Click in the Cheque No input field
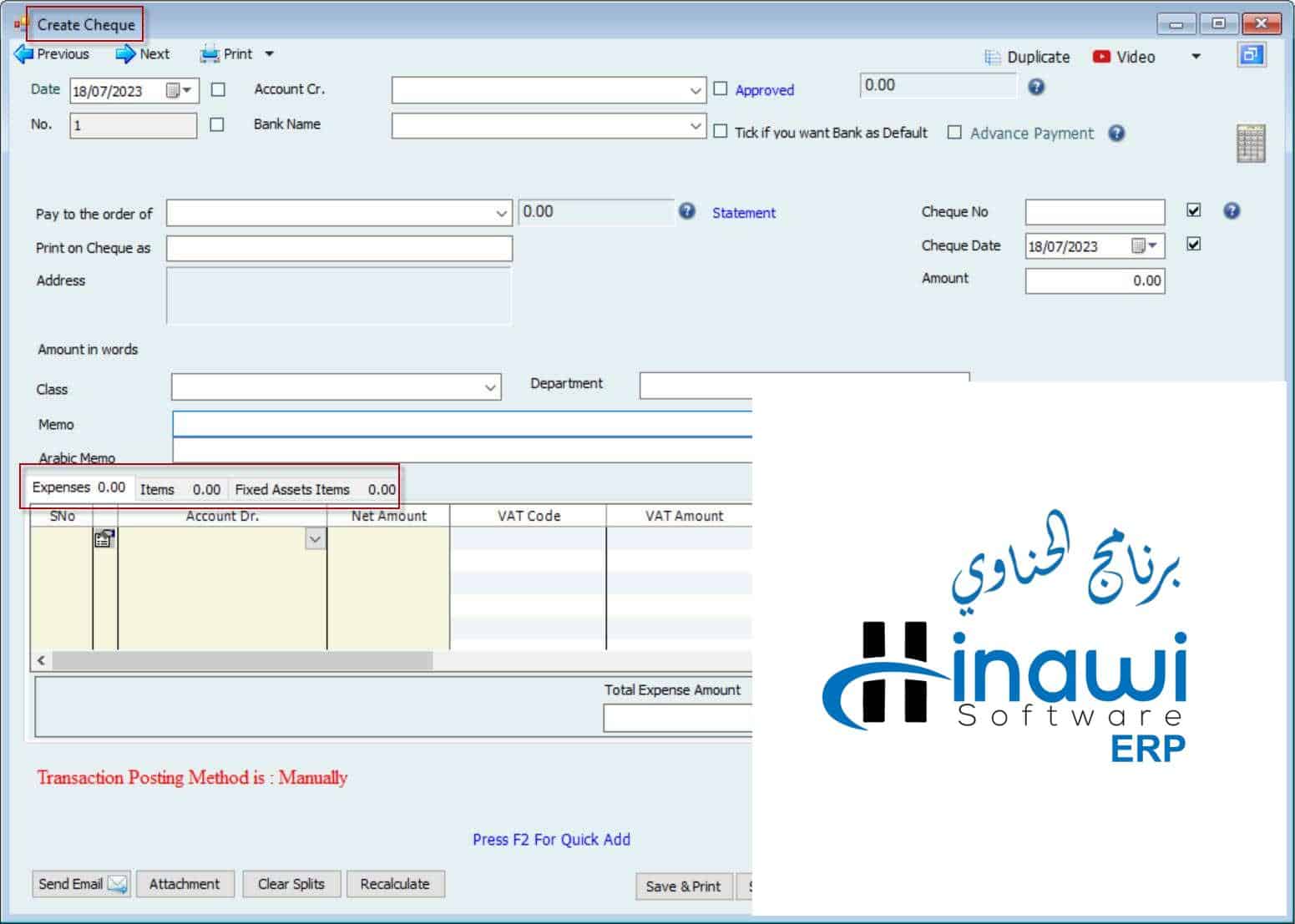 tap(1095, 212)
